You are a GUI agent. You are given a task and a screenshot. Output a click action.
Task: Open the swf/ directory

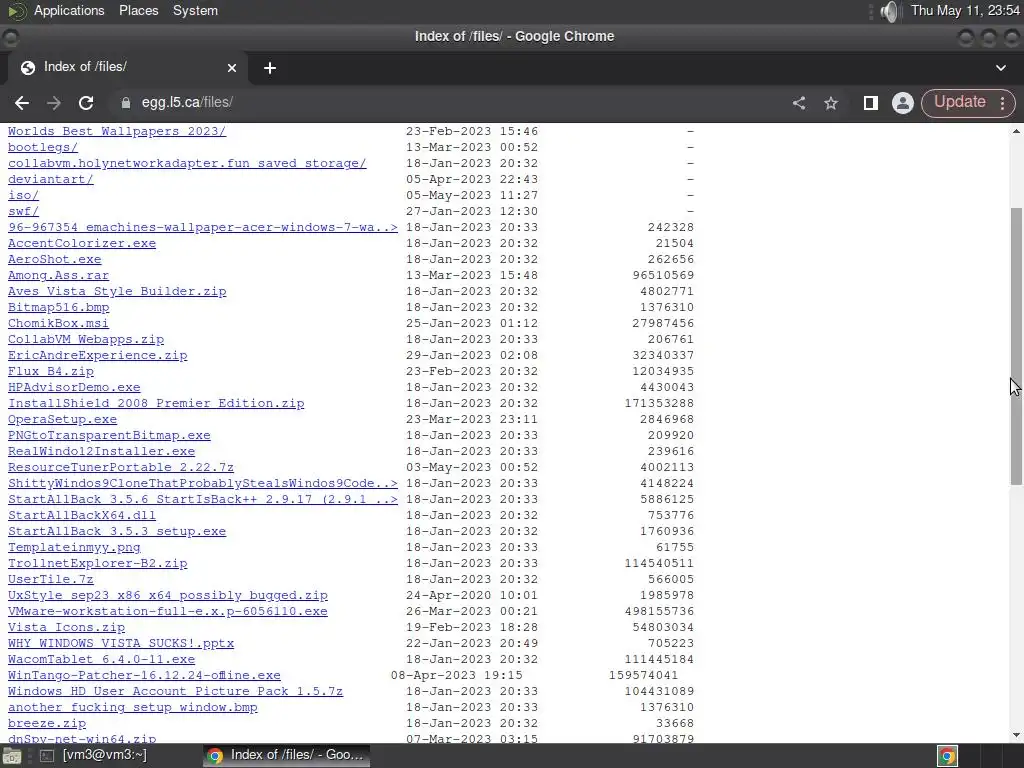[24, 212]
